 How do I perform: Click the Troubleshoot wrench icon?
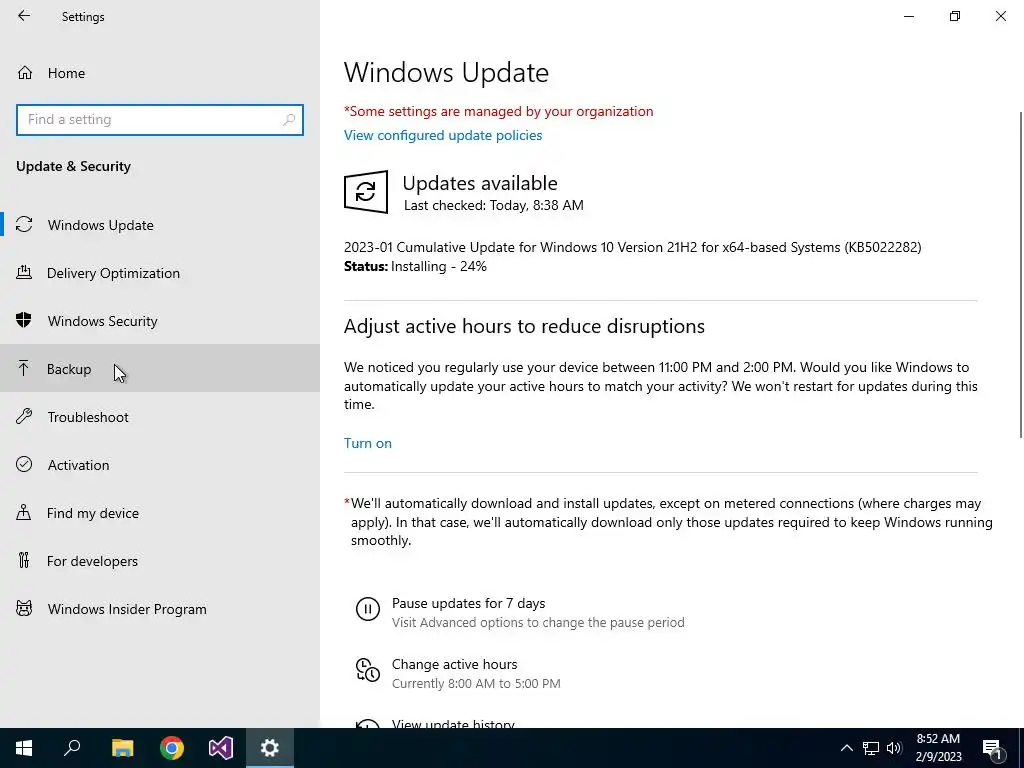click(x=24, y=416)
